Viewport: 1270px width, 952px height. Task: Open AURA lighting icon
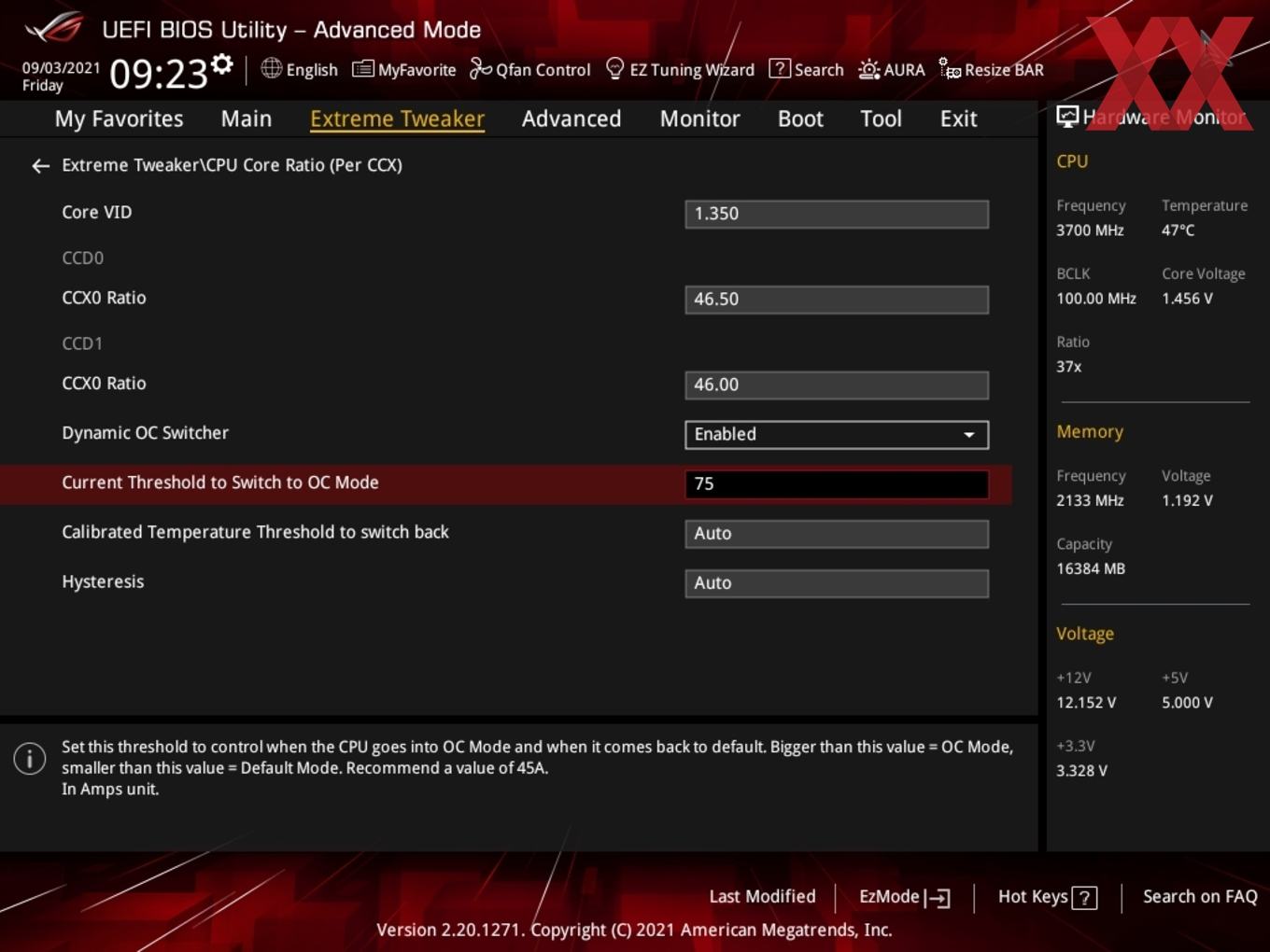coord(868,69)
